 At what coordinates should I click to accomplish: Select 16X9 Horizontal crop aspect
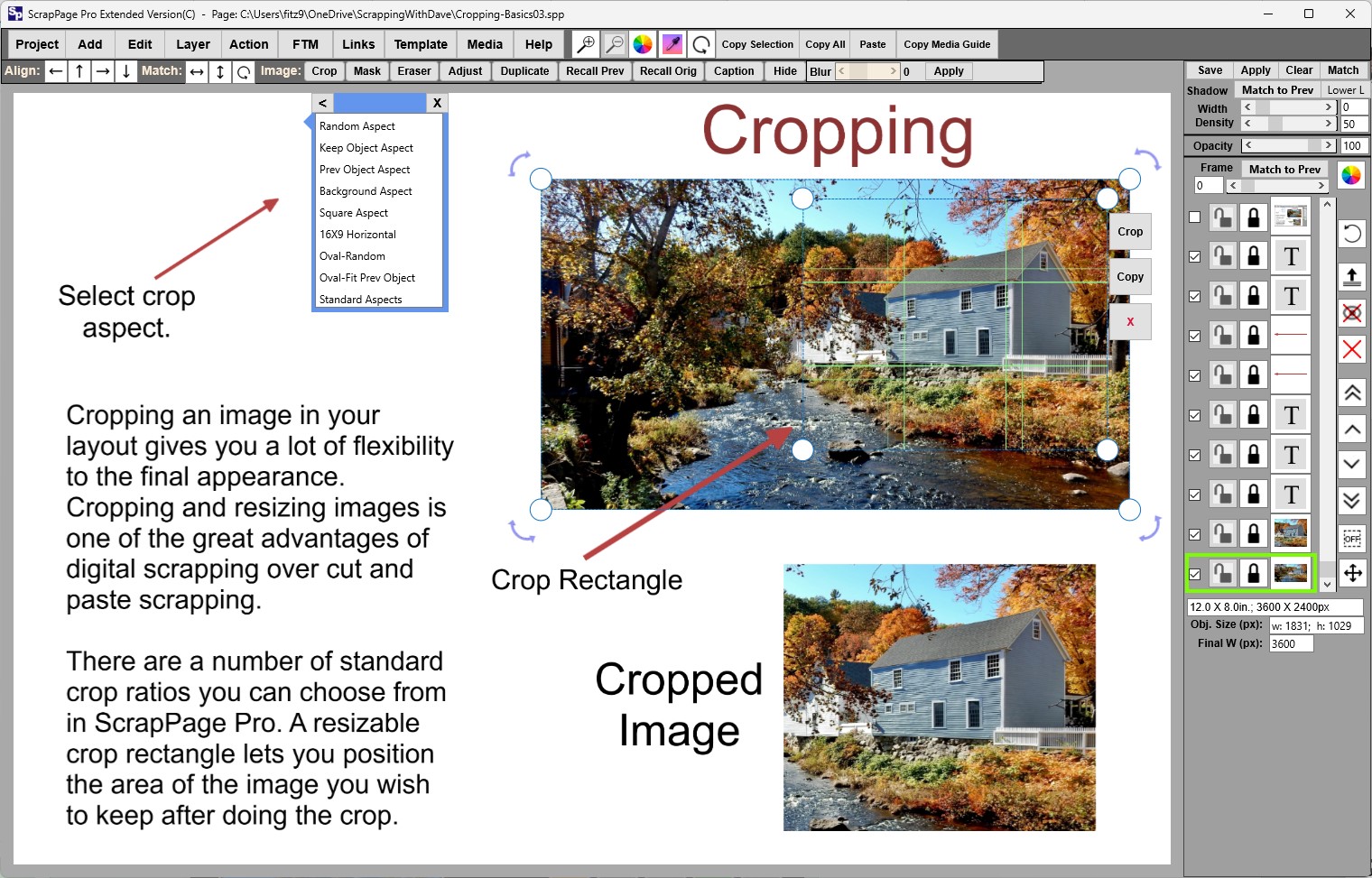click(357, 235)
